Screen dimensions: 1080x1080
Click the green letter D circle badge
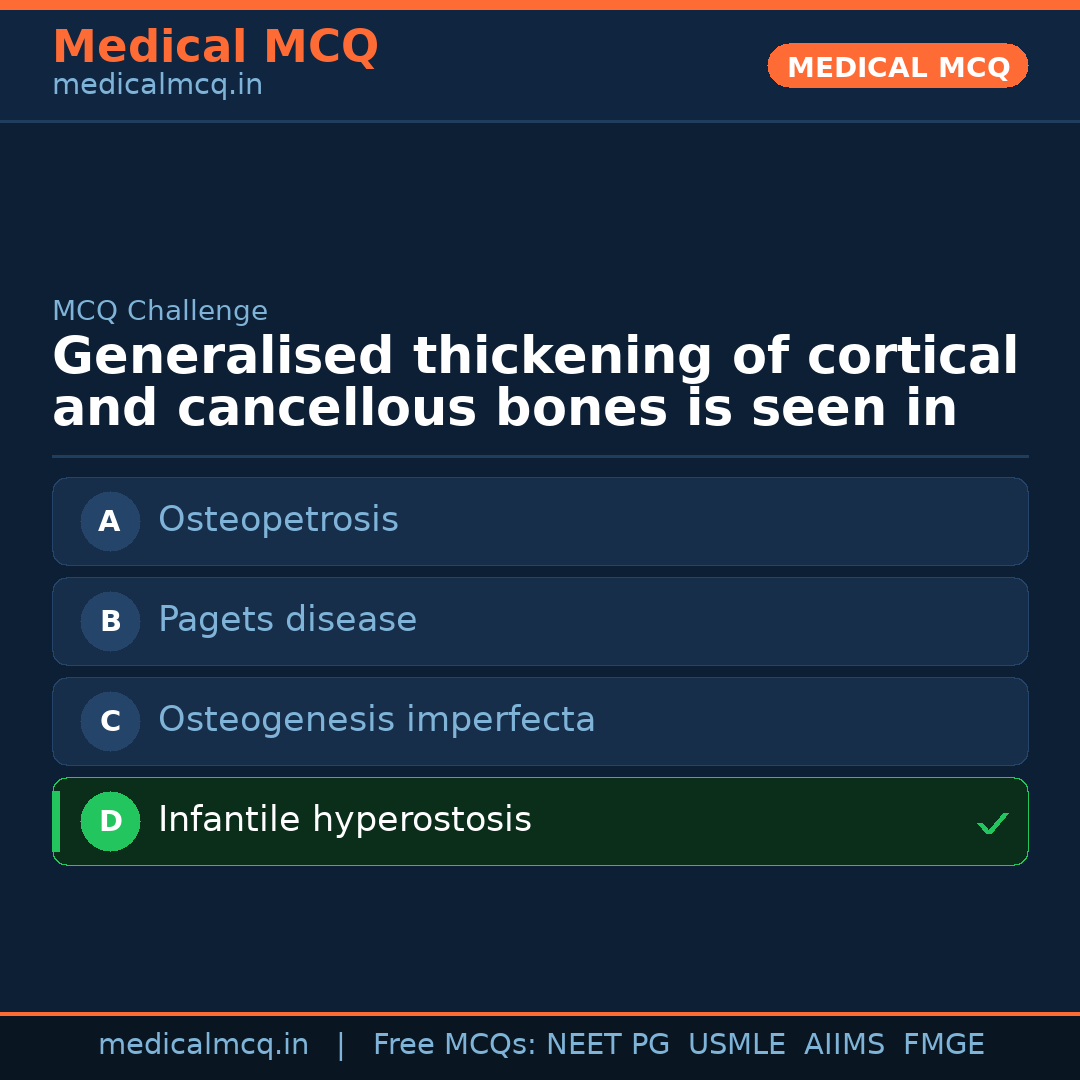point(110,821)
